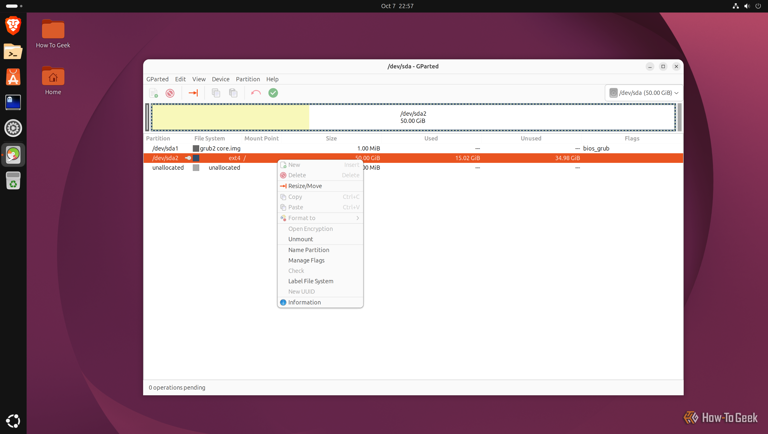Click the 0 operations pending status text
Screen dimensions: 768x434
pyautogui.click(x=177, y=387)
